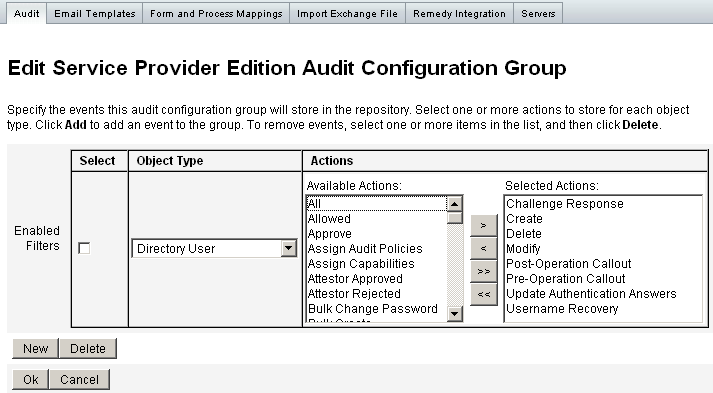Select 'Attestor Approved' in Available Actions
The image size is (713, 393).
pyautogui.click(x=377, y=279)
